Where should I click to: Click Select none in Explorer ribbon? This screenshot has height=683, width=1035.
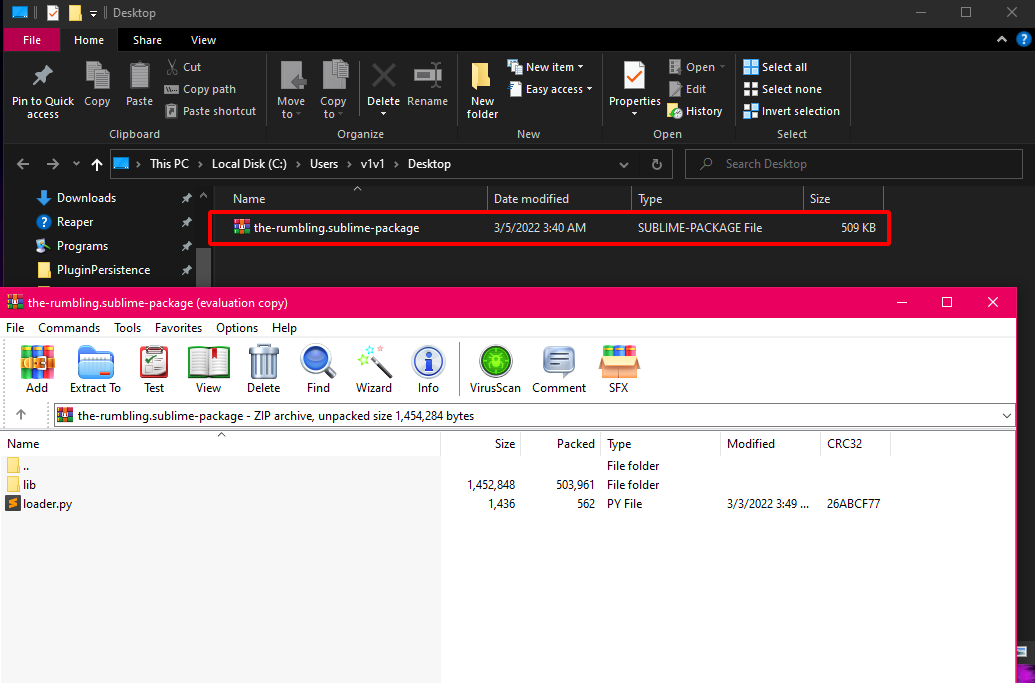[782, 89]
